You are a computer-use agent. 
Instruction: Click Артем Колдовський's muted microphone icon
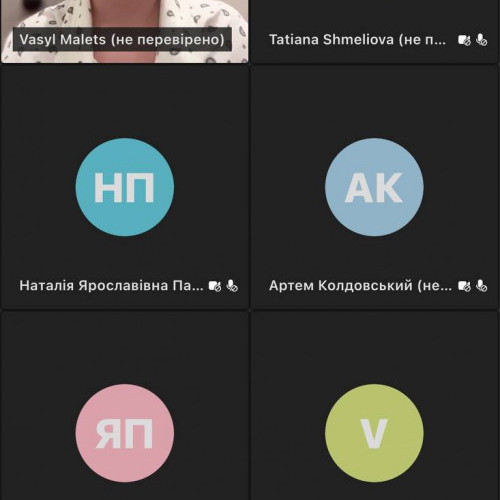(x=482, y=286)
